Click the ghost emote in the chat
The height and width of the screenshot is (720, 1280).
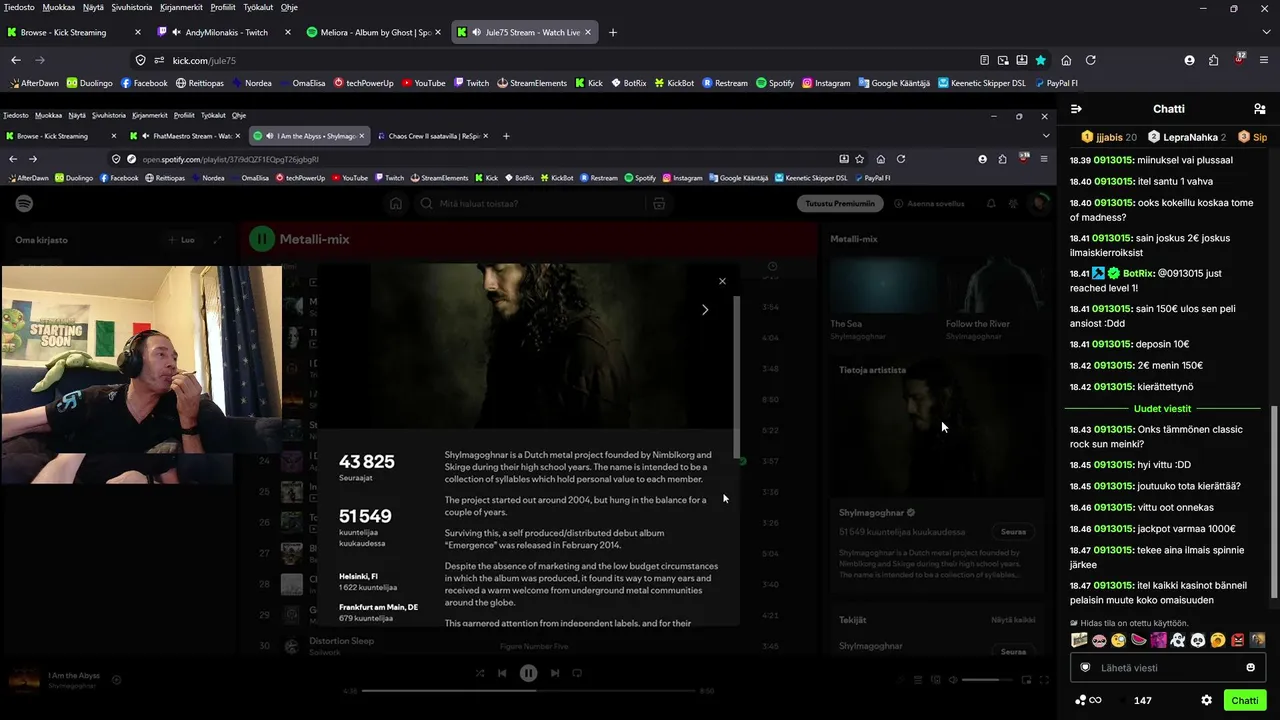point(1178,640)
